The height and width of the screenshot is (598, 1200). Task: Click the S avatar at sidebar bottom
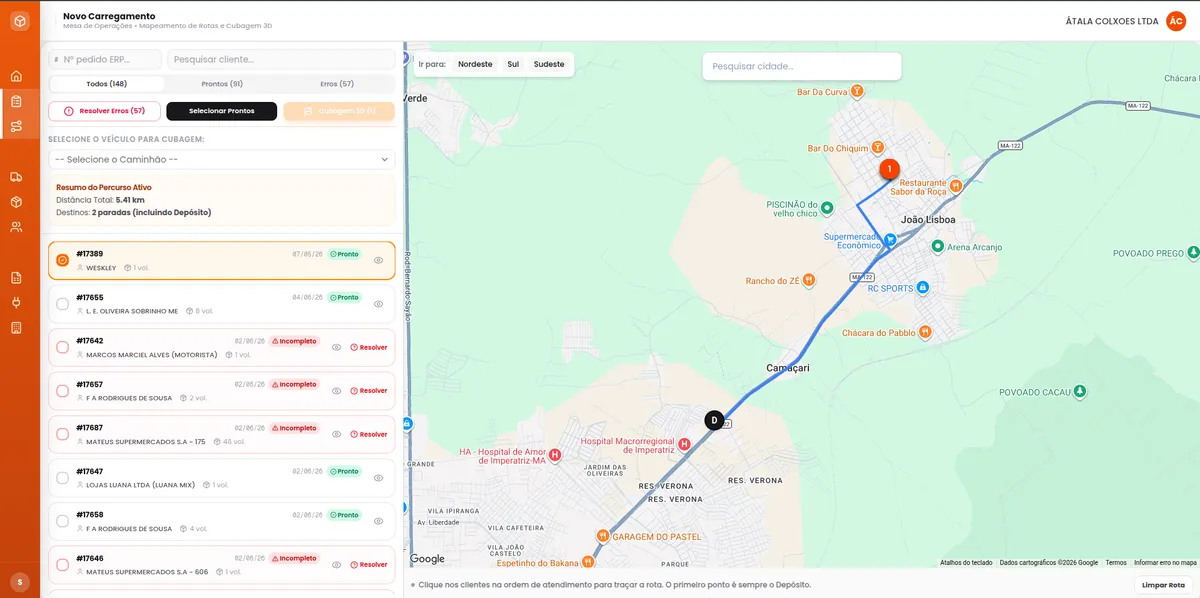point(20,581)
